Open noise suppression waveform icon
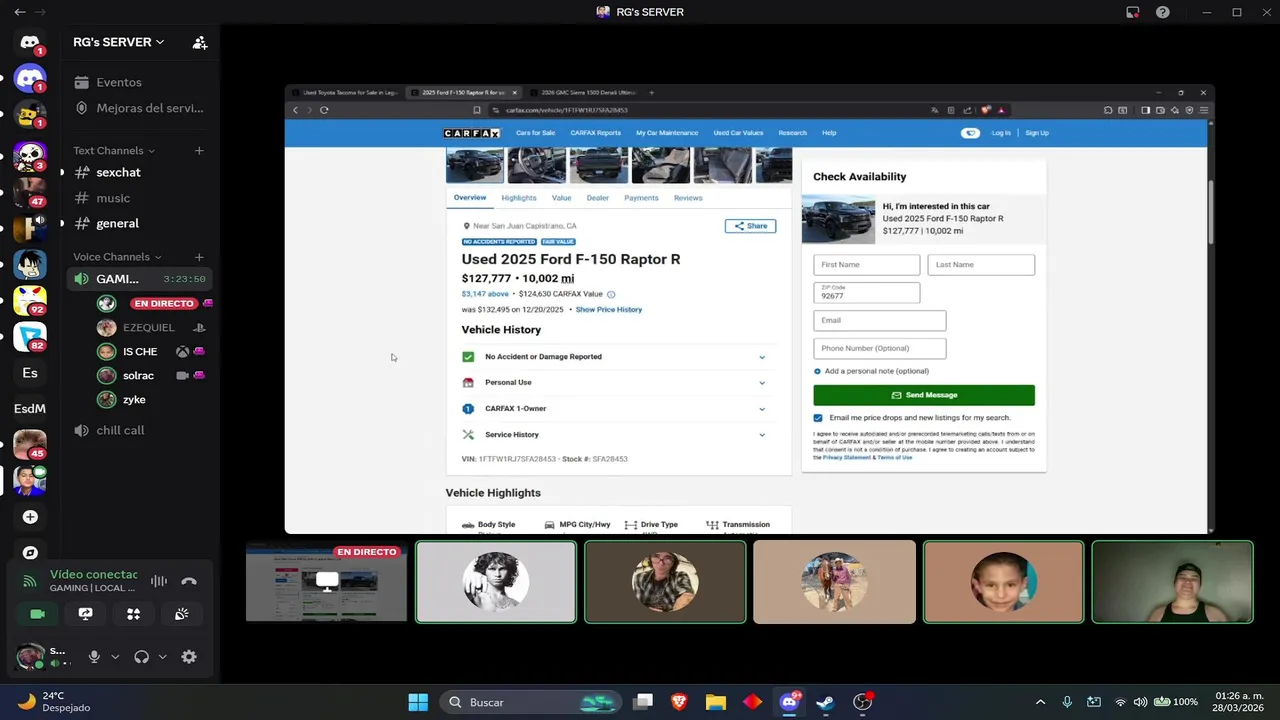Viewport: 1280px width, 720px height. (159, 581)
